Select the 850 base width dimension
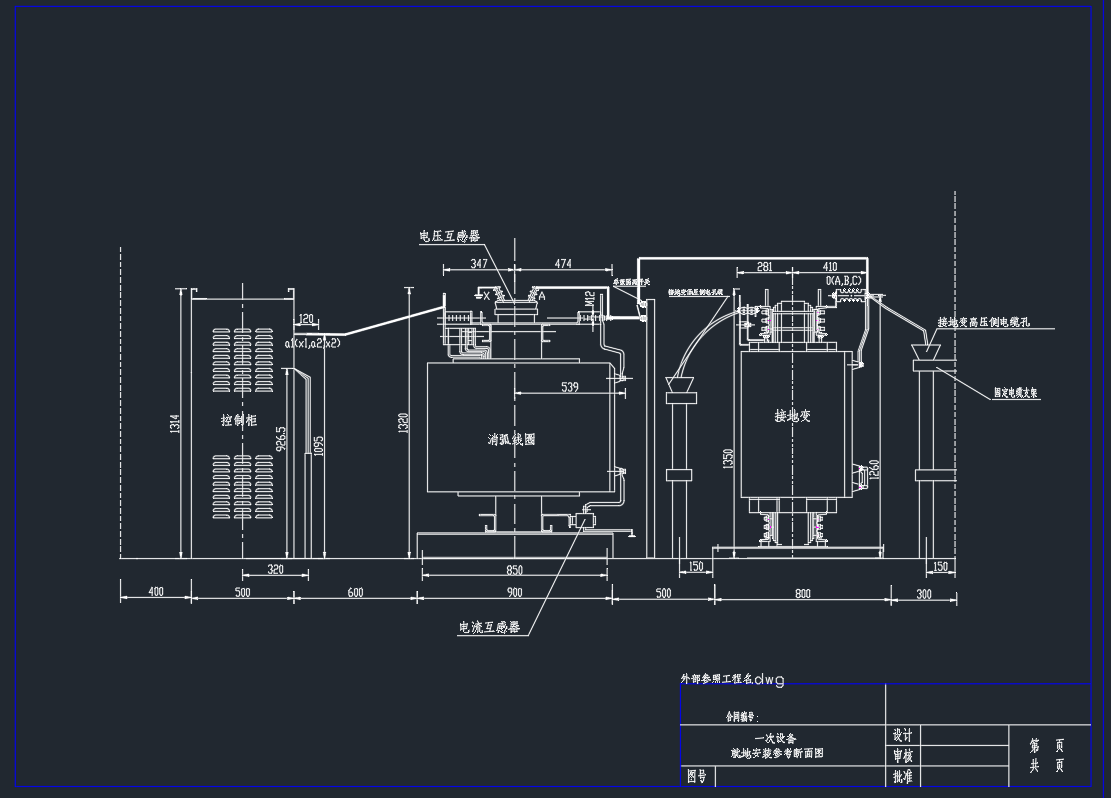 point(514,571)
